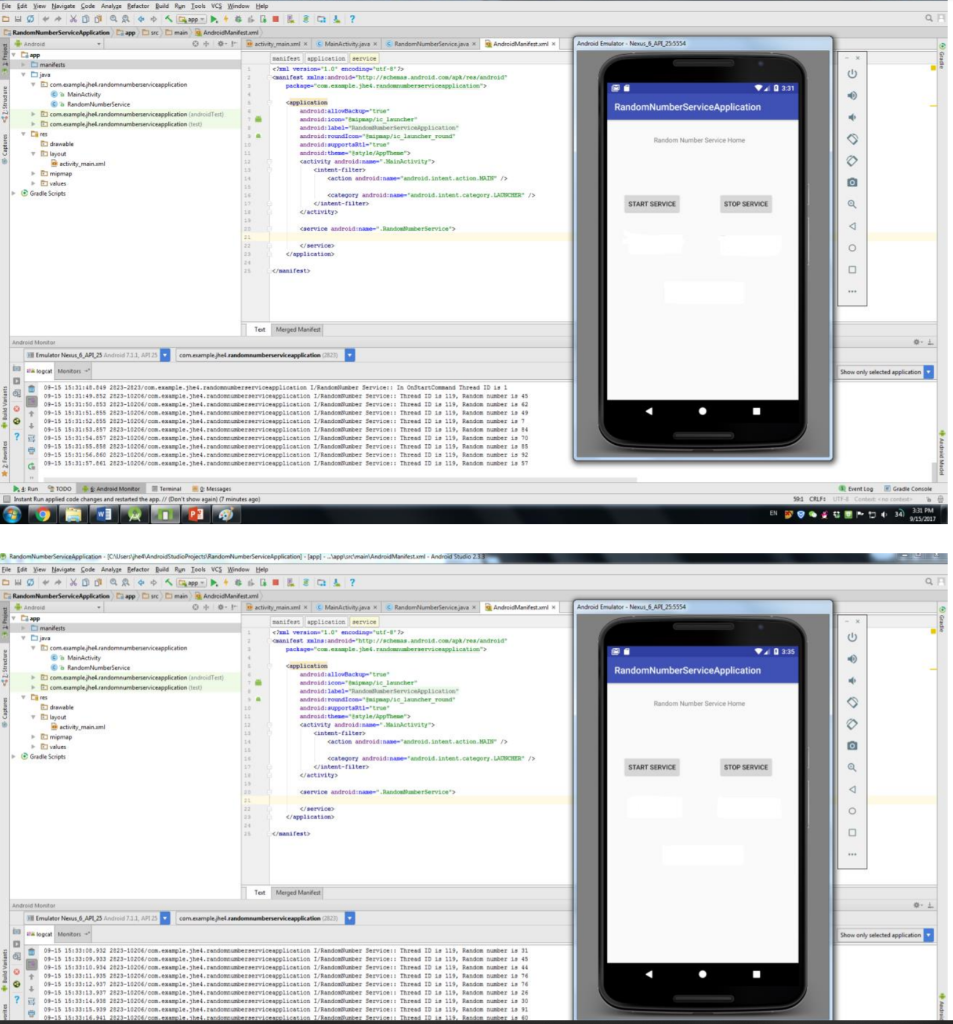Open Chrome from the Windows taskbar
The height and width of the screenshot is (1024, 953).
[x=43, y=515]
